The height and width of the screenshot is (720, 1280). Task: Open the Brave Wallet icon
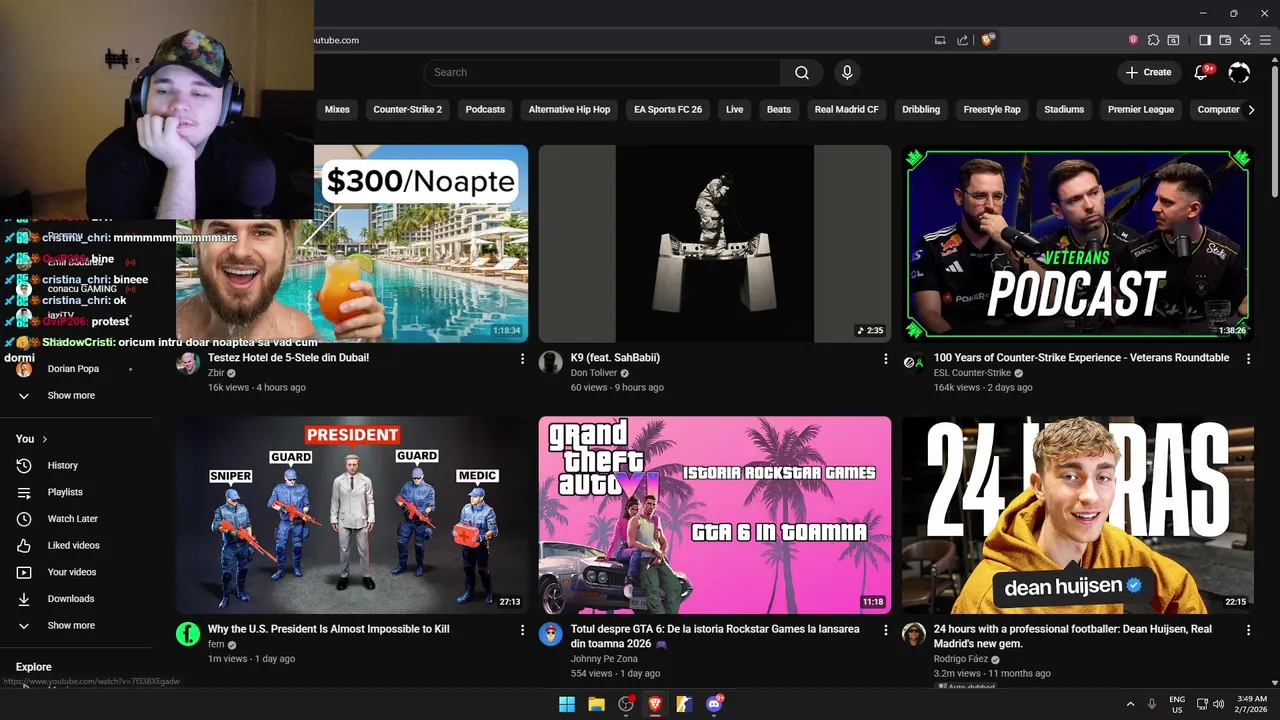(1225, 40)
